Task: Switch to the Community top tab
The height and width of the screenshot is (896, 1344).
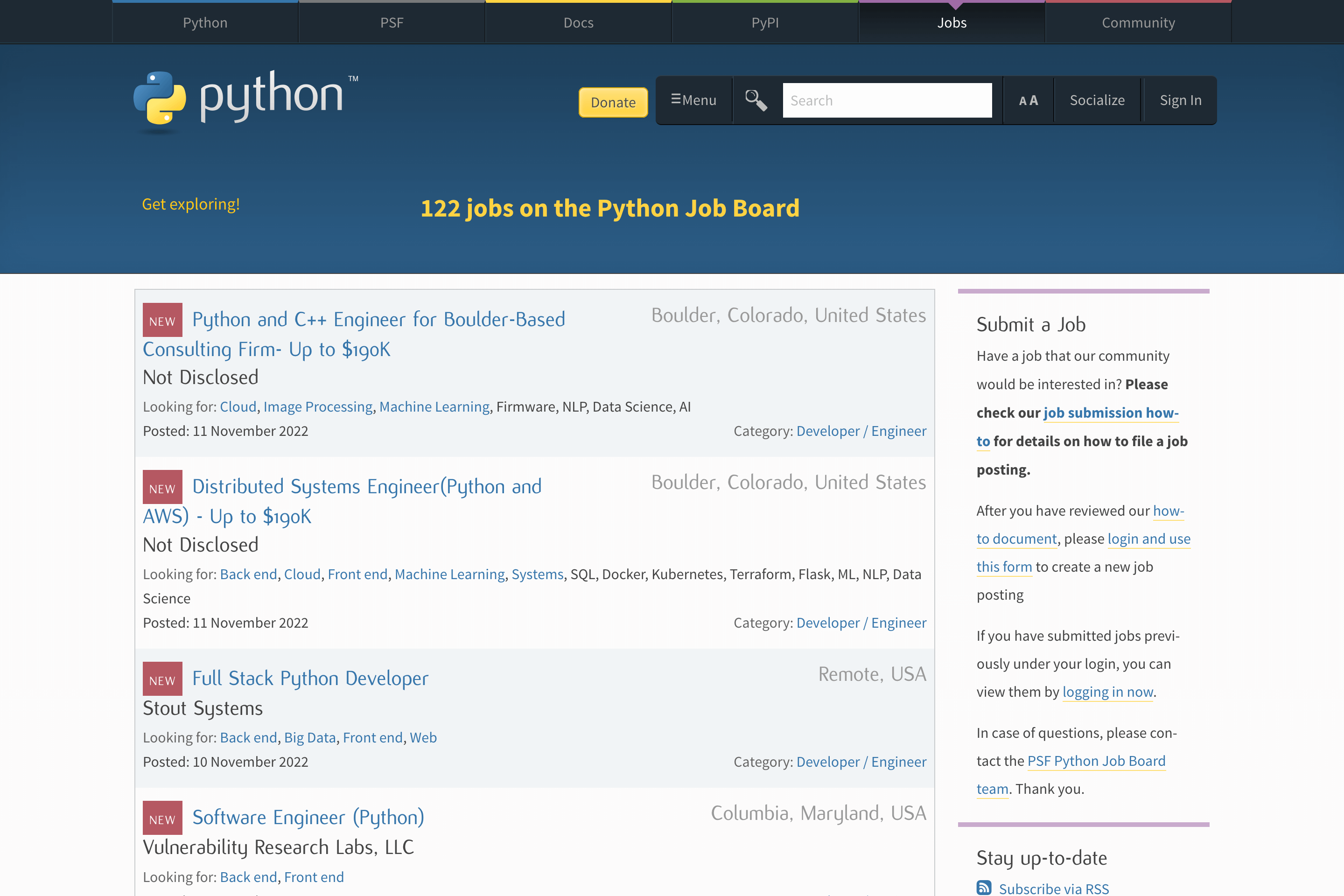Action: (x=1138, y=22)
